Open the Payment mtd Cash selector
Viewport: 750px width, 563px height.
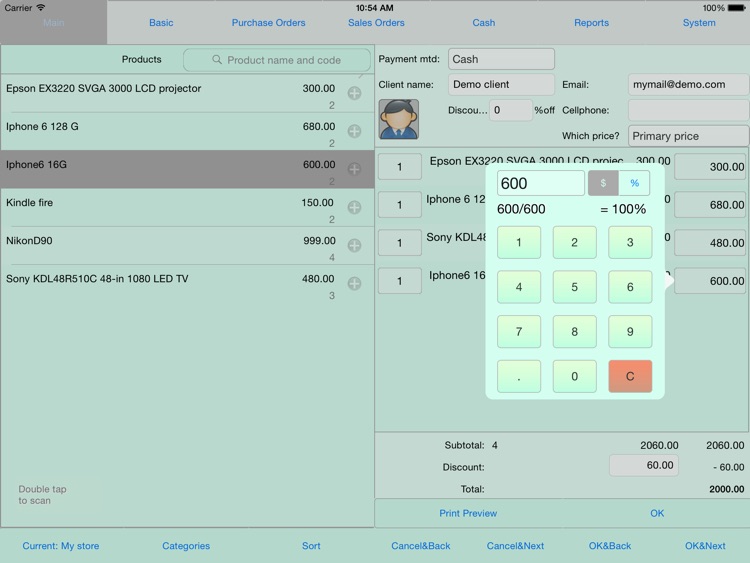pos(501,59)
